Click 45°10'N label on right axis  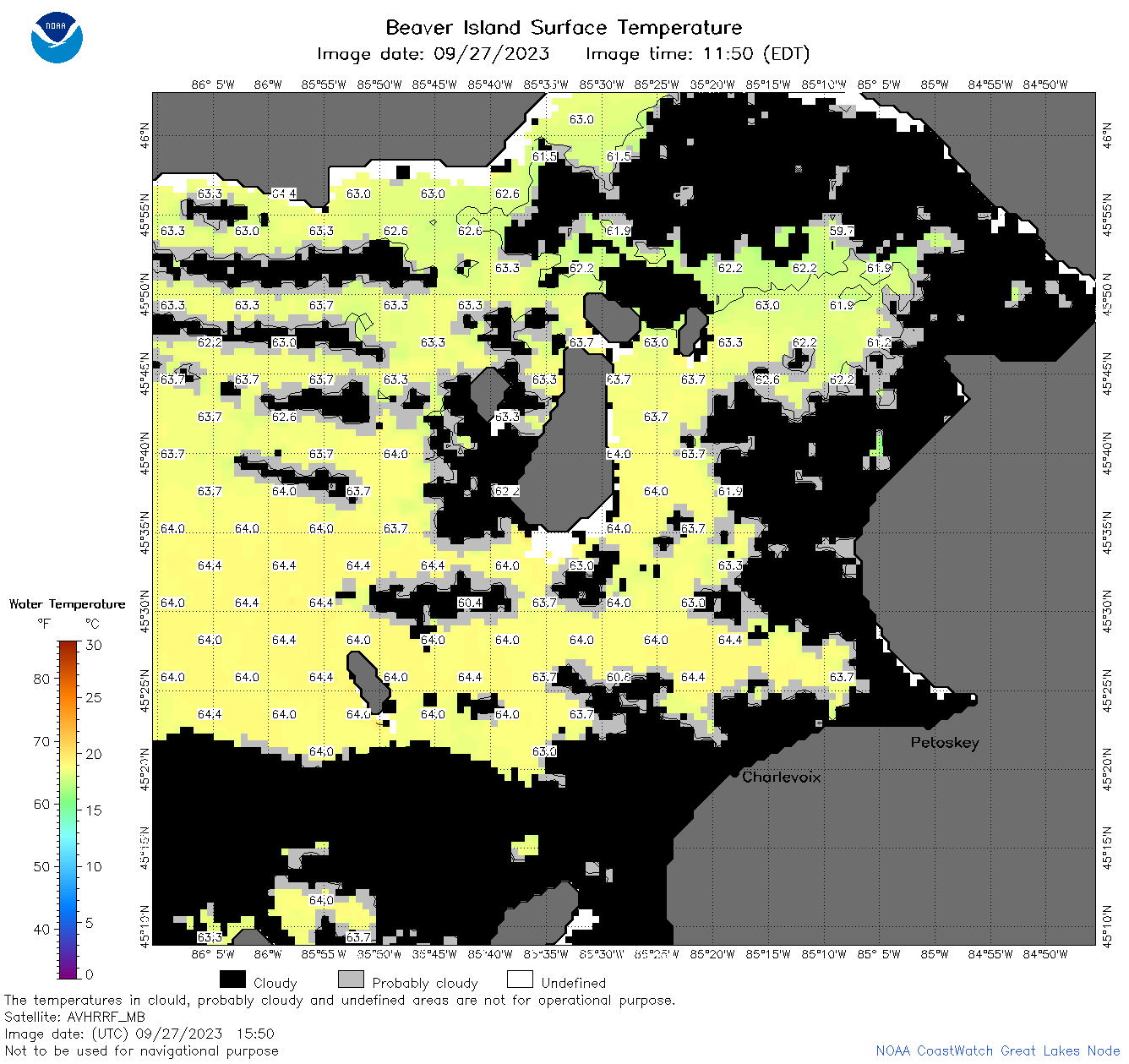(x=1108, y=925)
